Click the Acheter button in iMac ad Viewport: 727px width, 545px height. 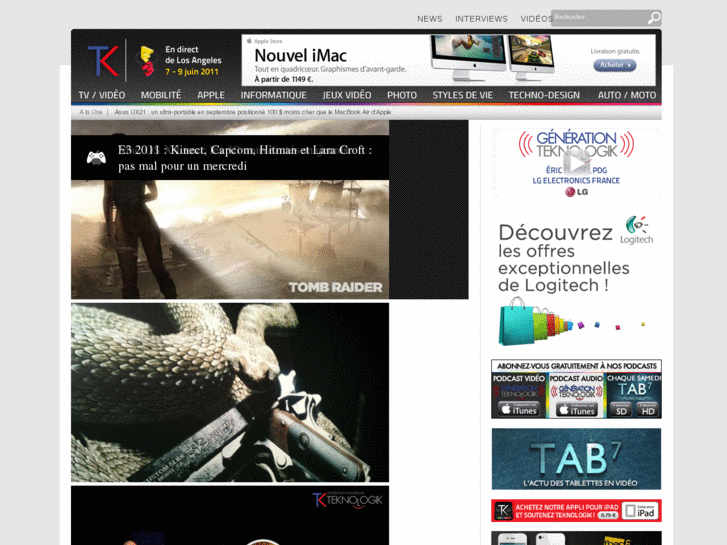point(615,65)
